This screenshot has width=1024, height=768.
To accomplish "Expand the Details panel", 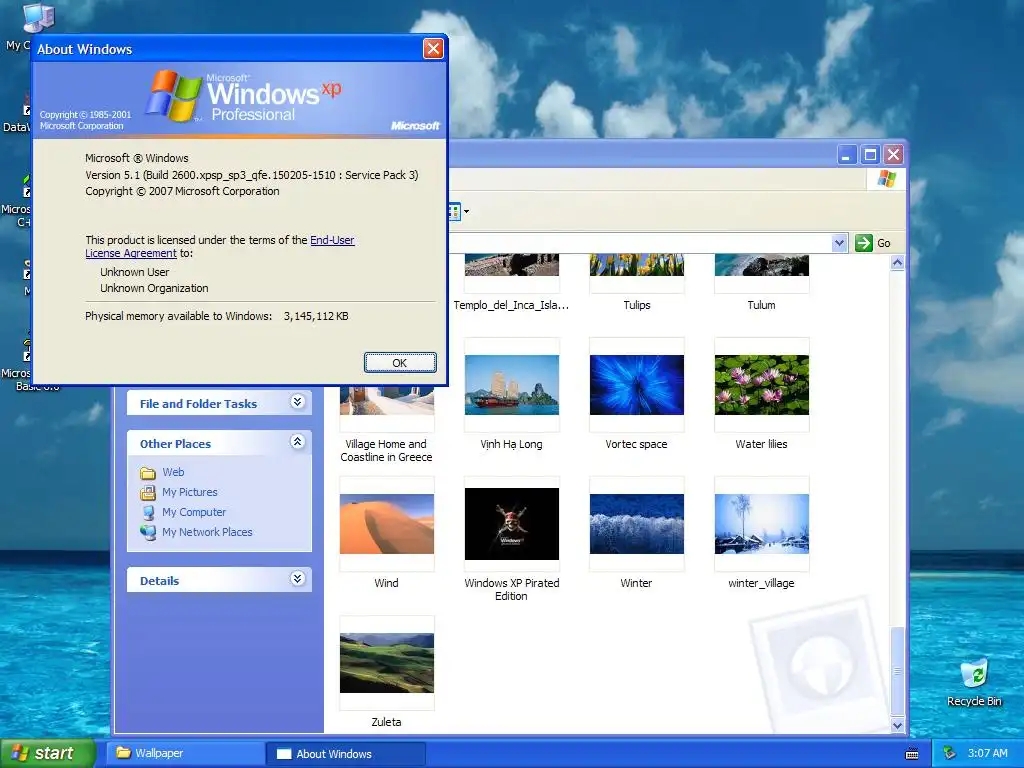I will coord(297,579).
